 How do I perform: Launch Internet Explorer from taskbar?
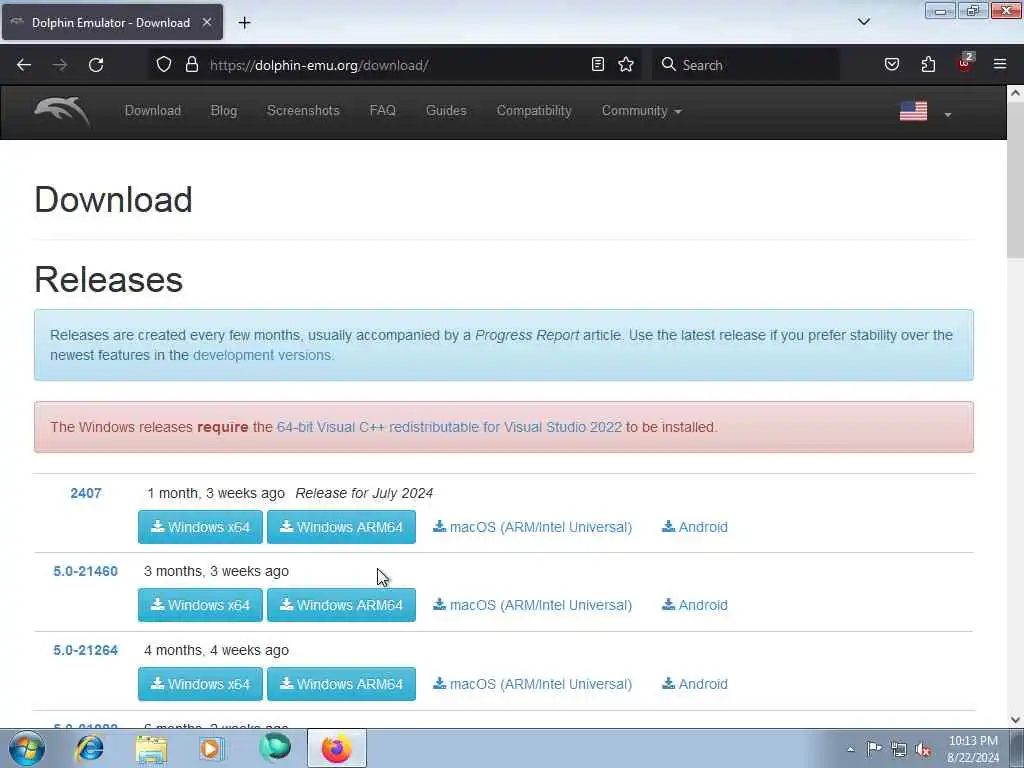point(90,748)
